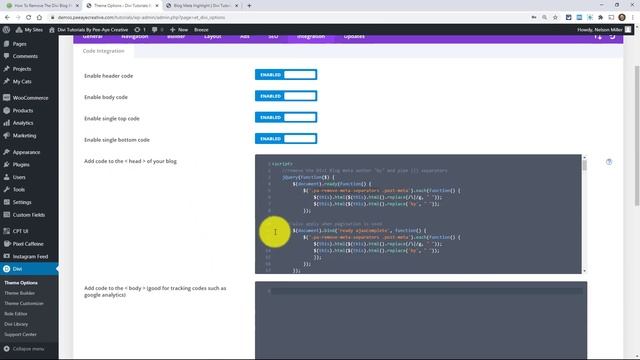The height and width of the screenshot is (360, 640).
Task: Toggle the Enable header code switch
Action: tap(286, 75)
